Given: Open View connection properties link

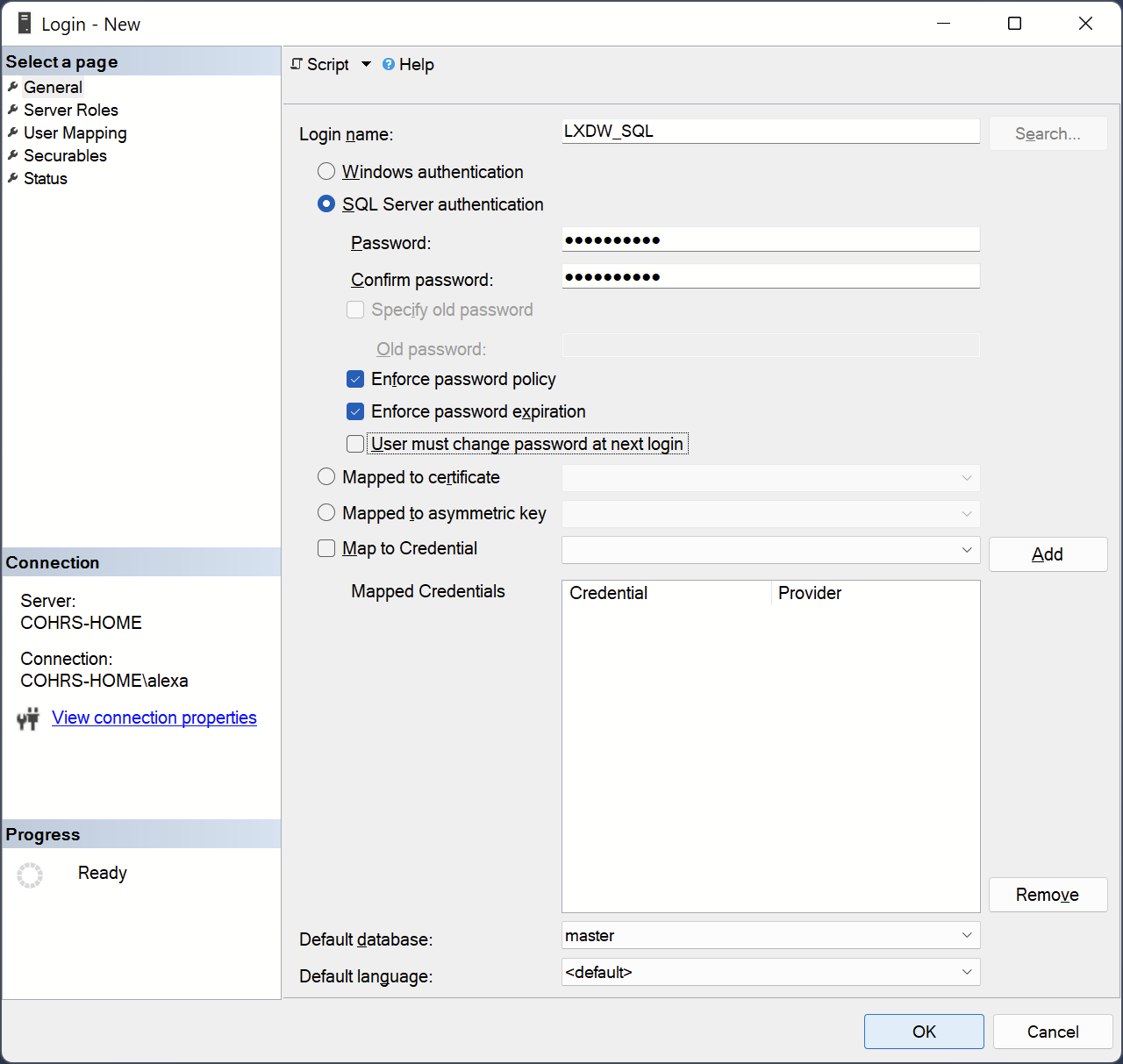Looking at the screenshot, I should tap(154, 718).
